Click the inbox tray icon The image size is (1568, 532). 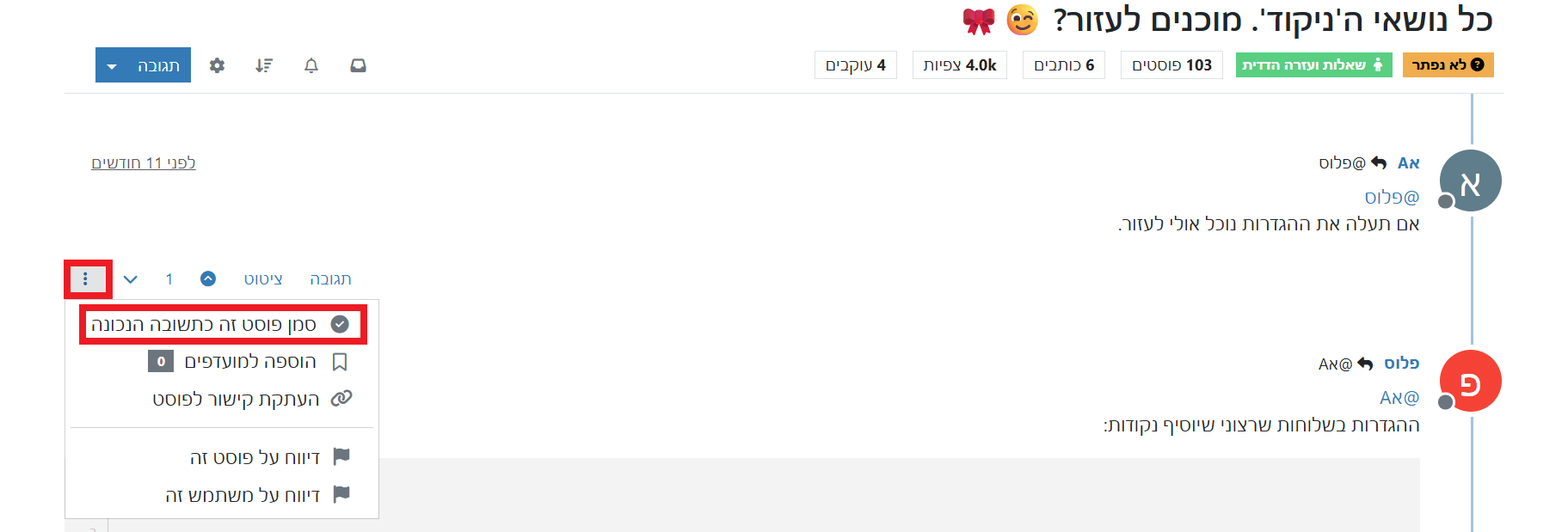(359, 65)
